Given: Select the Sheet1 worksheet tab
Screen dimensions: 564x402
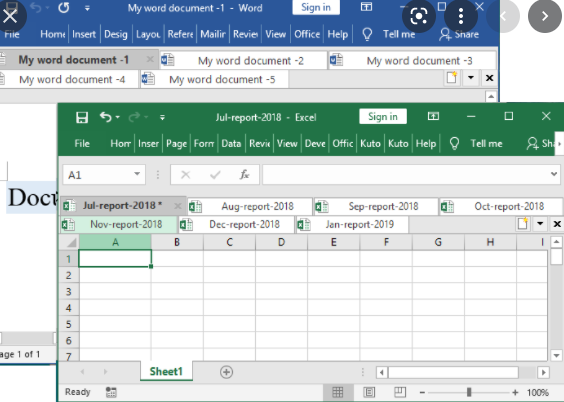Looking at the screenshot, I should tap(166, 371).
